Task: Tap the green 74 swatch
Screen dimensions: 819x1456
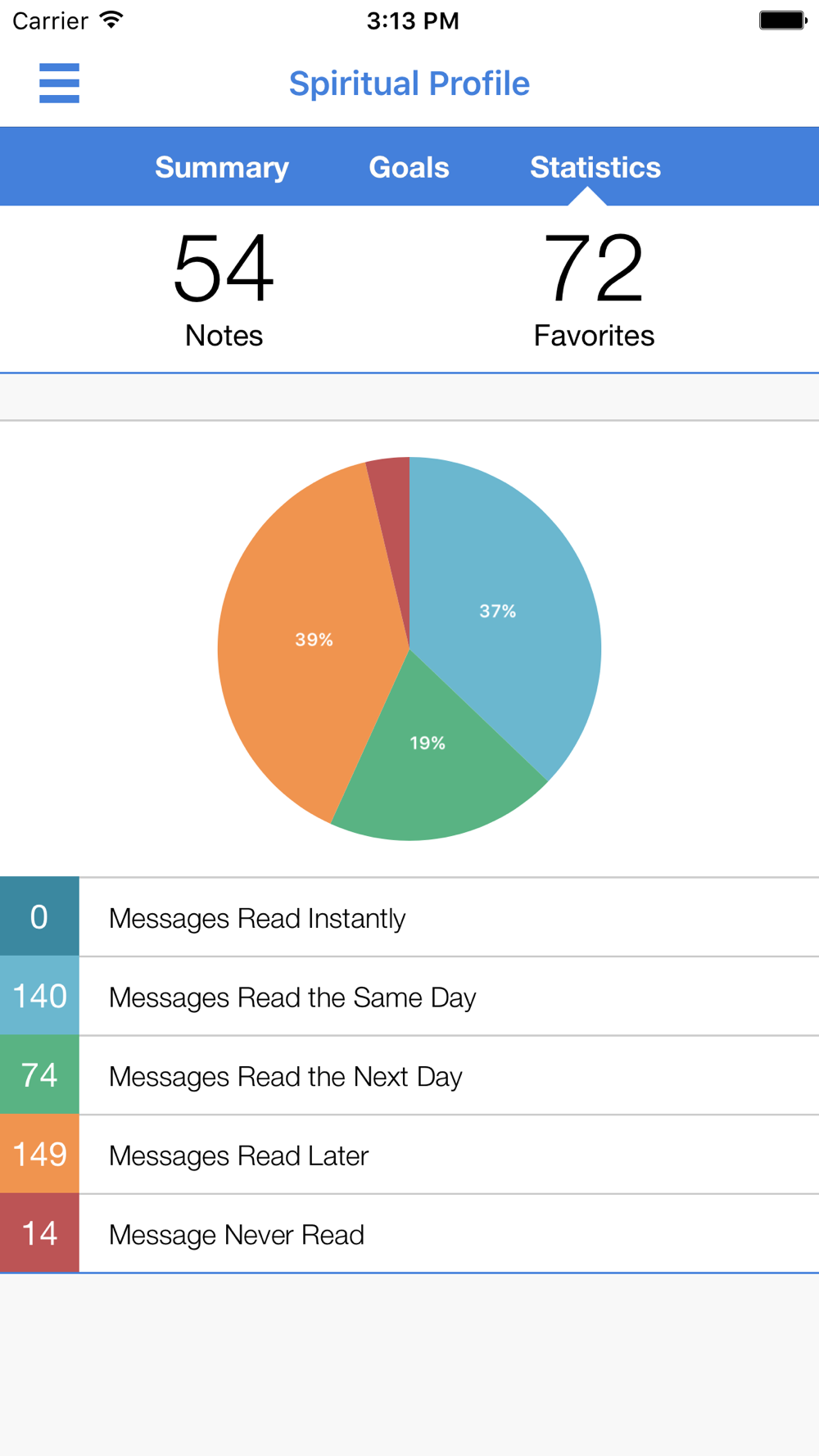Action: (x=39, y=1075)
